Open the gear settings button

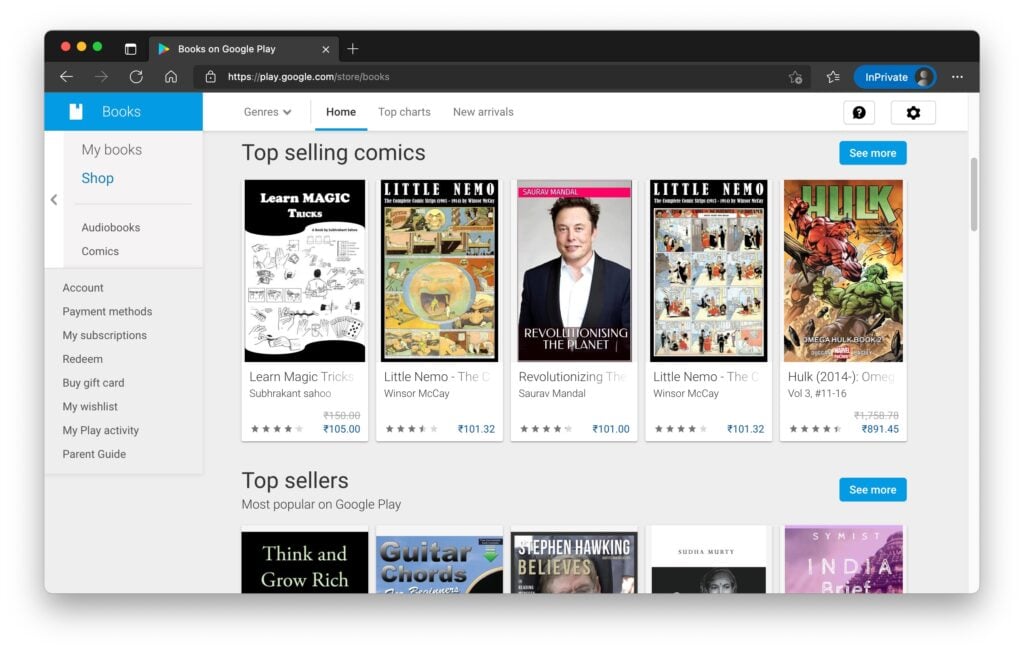(x=913, y=112)
